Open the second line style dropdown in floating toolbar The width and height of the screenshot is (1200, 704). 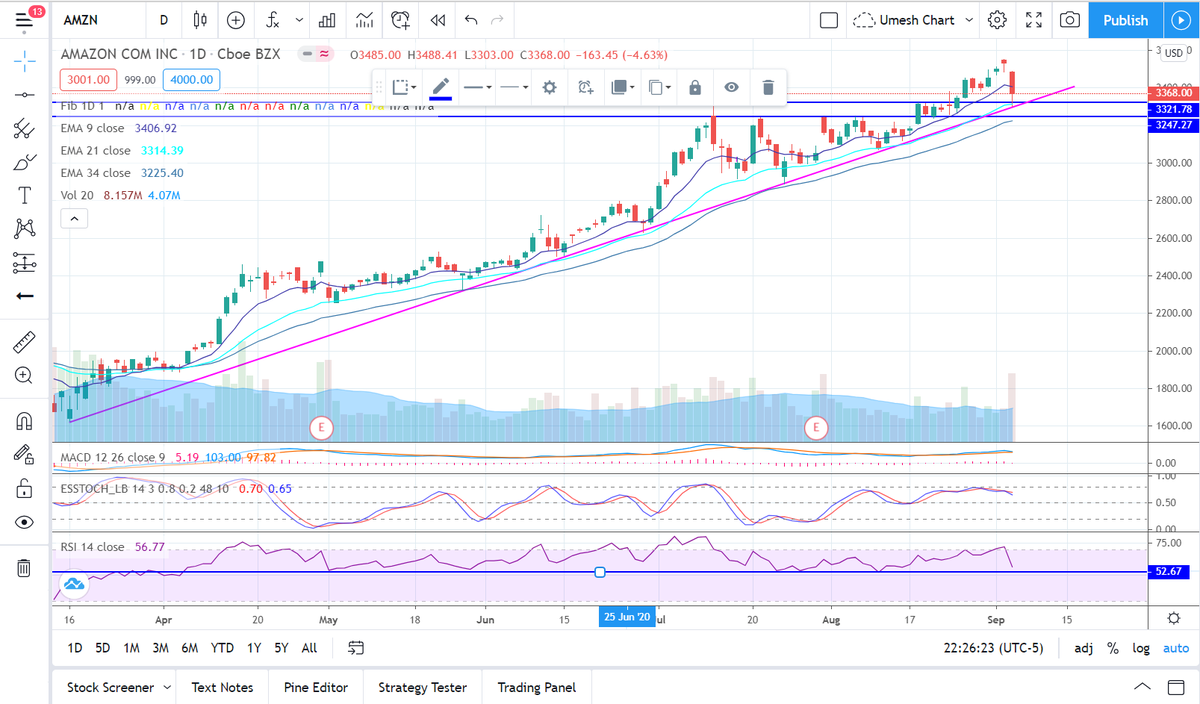click(x=514, y=87)
